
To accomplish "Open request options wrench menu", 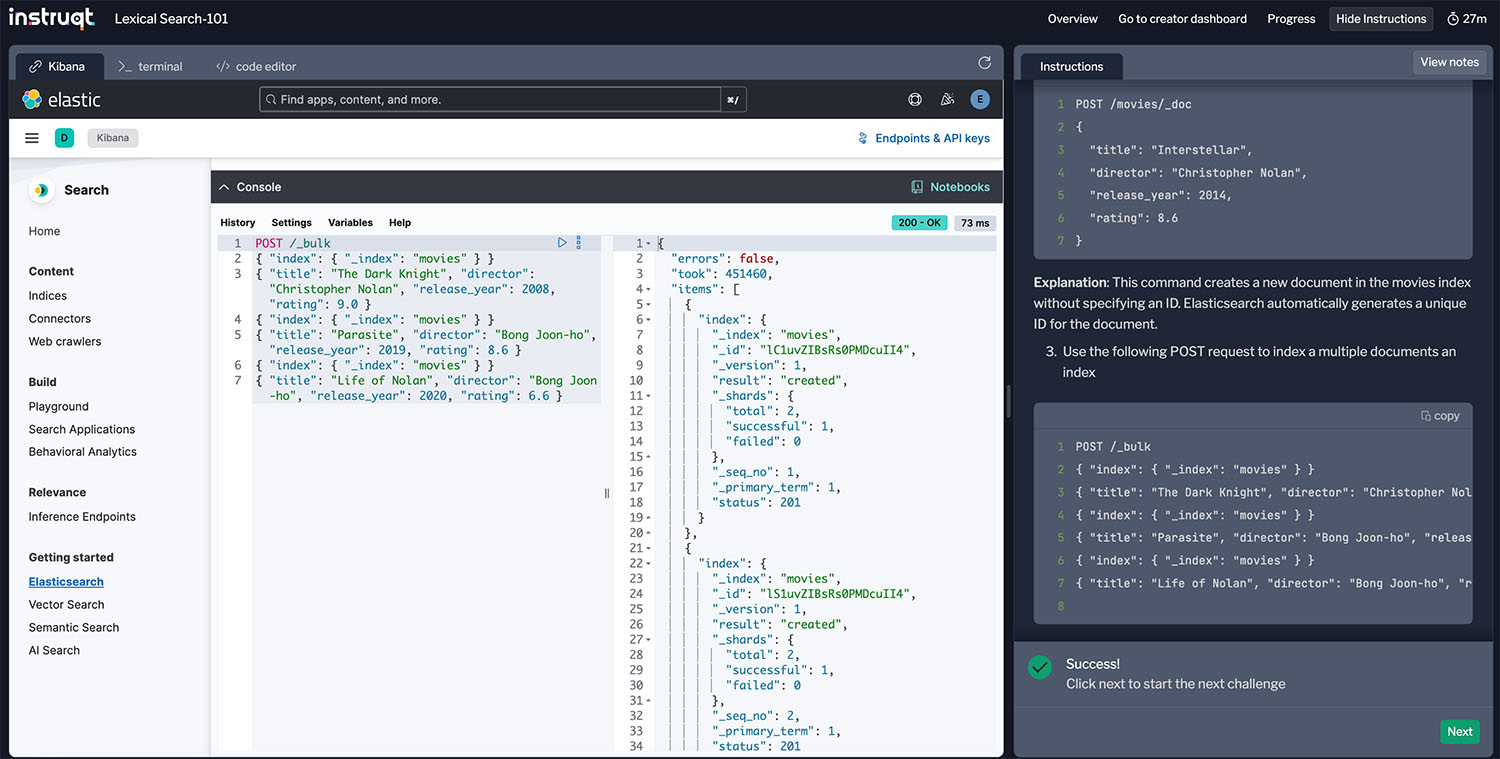I will click(578, 243).
